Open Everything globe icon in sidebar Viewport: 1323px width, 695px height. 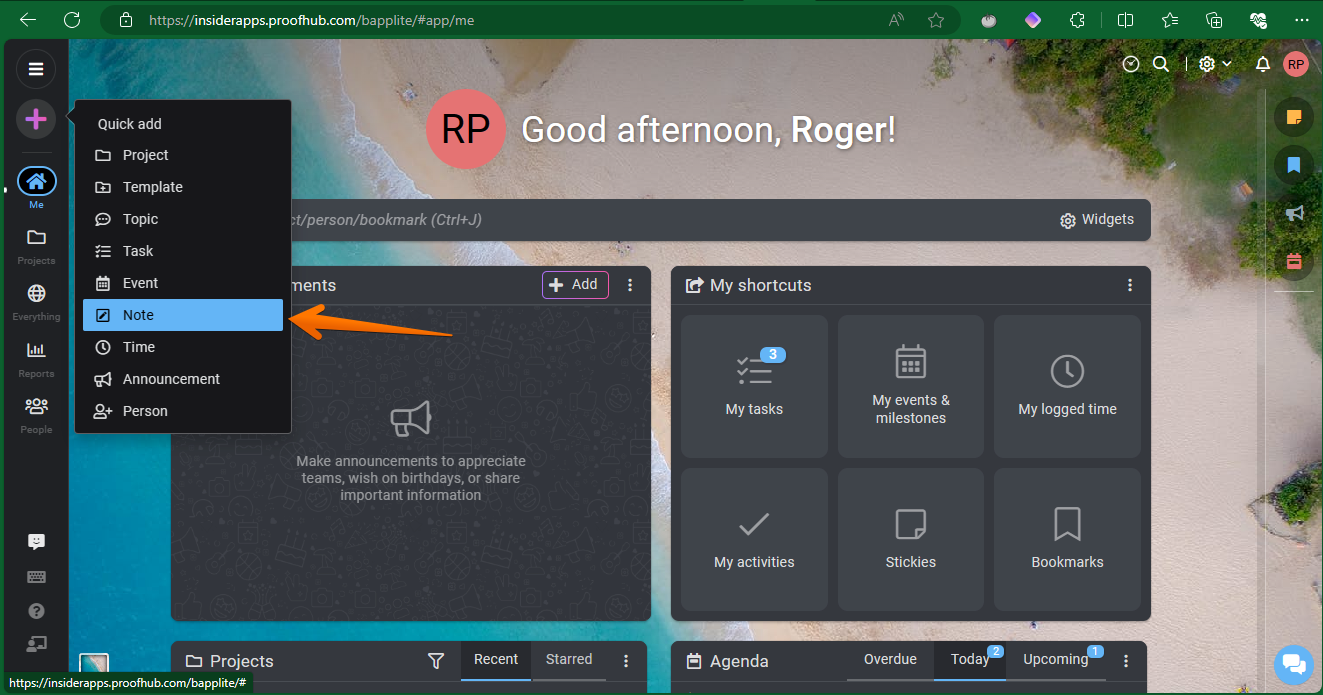[36, 301]
